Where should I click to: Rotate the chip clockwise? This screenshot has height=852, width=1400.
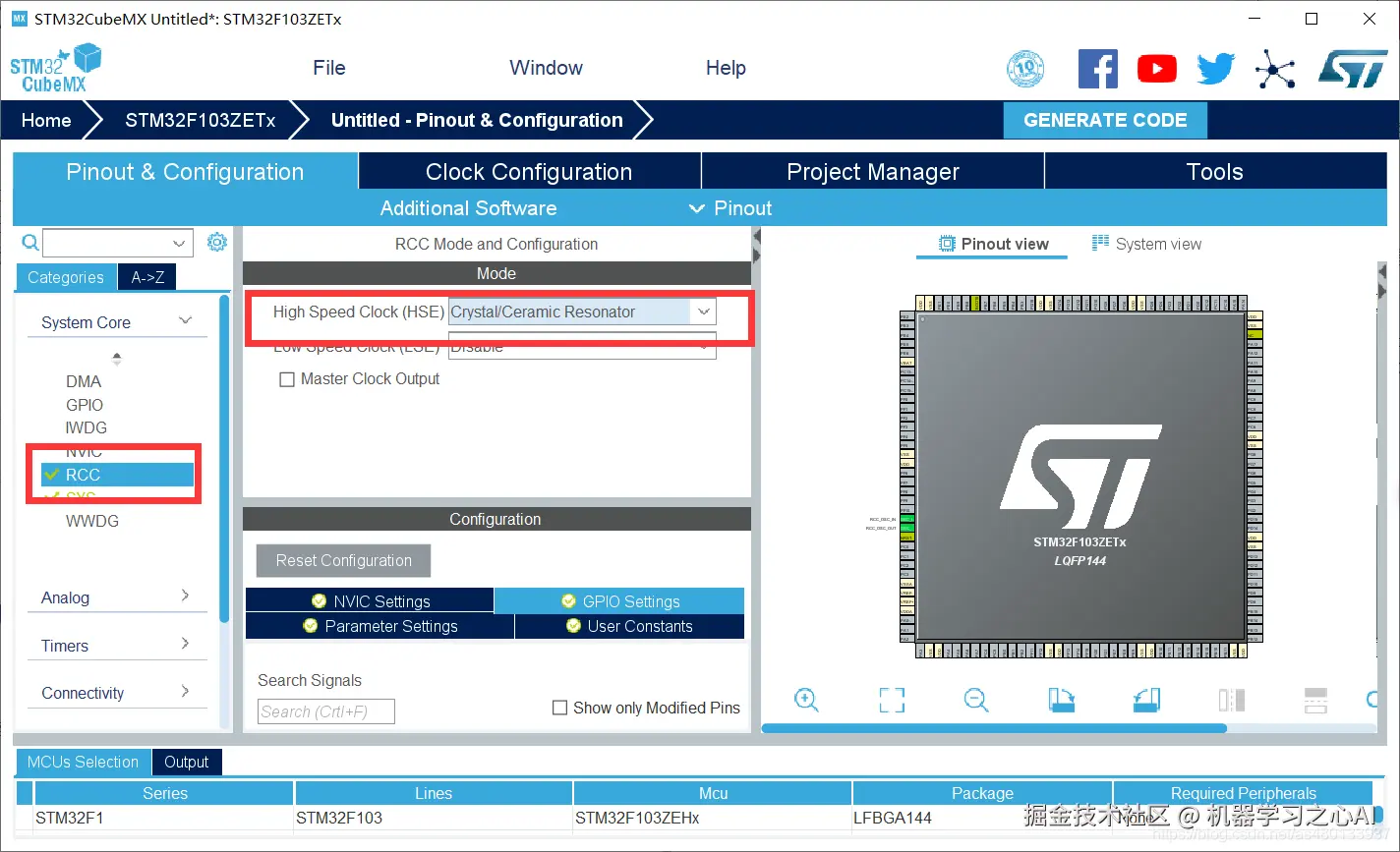1062,700
